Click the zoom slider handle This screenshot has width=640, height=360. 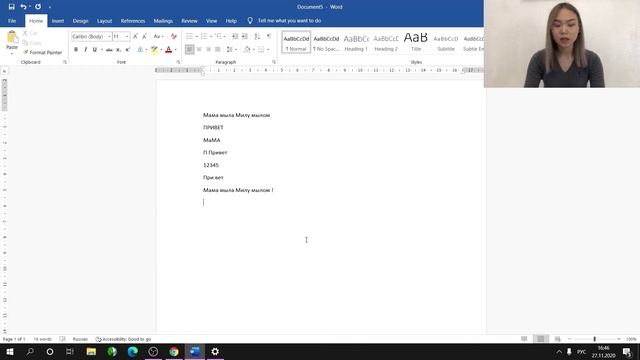tap(594, 339)
